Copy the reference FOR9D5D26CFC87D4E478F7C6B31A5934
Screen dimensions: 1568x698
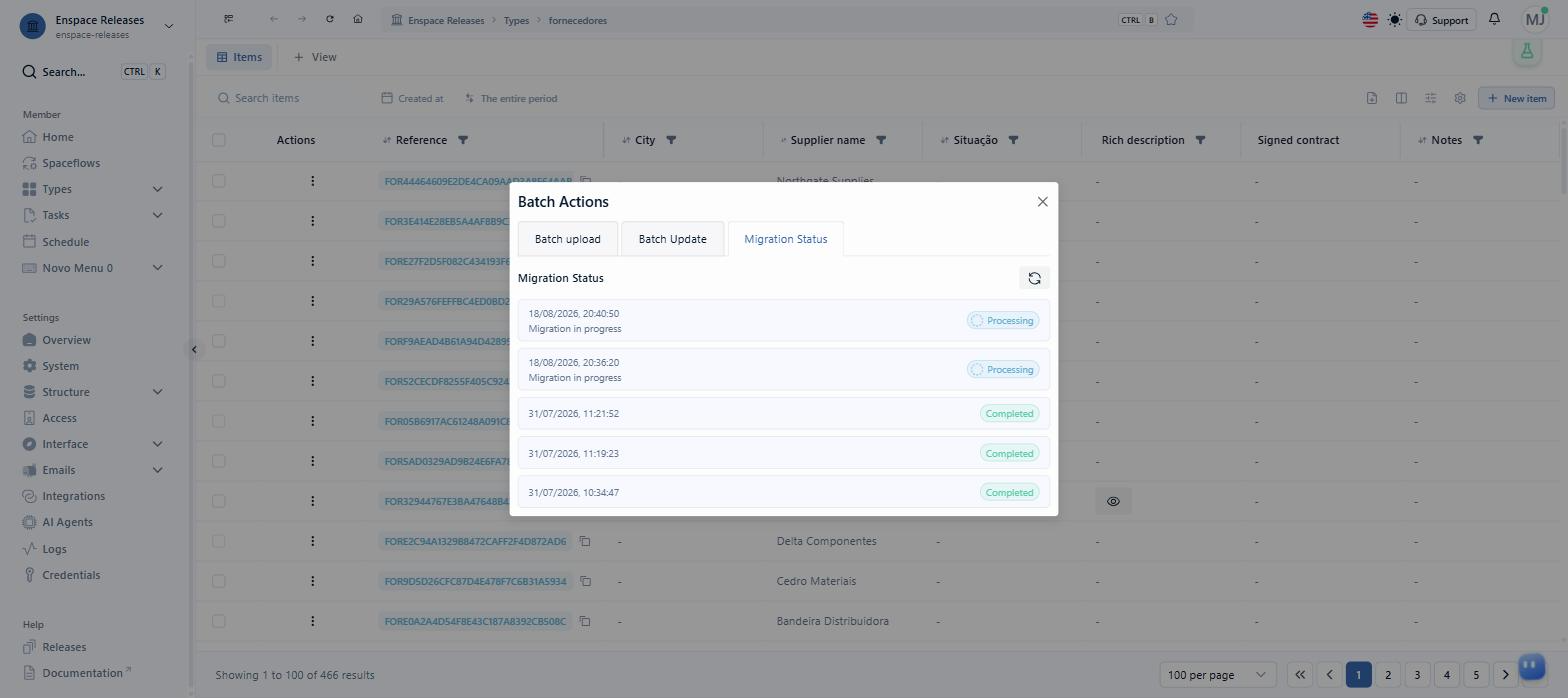pyautogui.click(x=585, y=581)
